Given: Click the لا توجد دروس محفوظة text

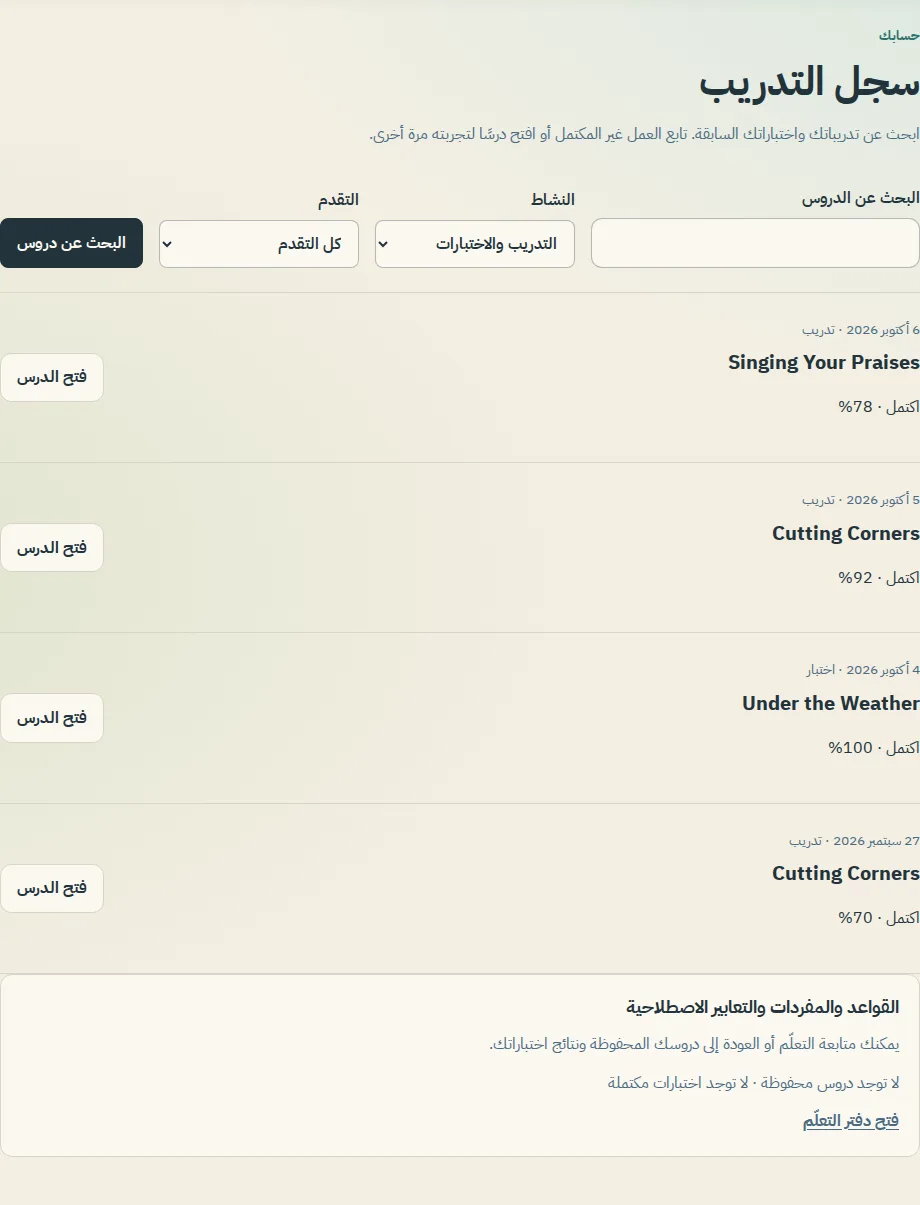Looking at the screenshot, I should point(831,1082).
